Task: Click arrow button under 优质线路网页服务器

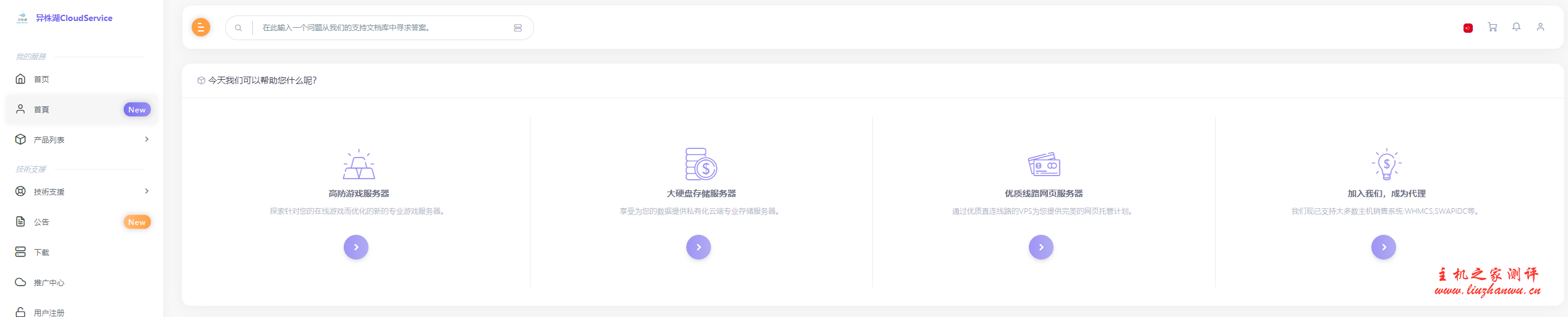Action: click(x=1041, y=247)
